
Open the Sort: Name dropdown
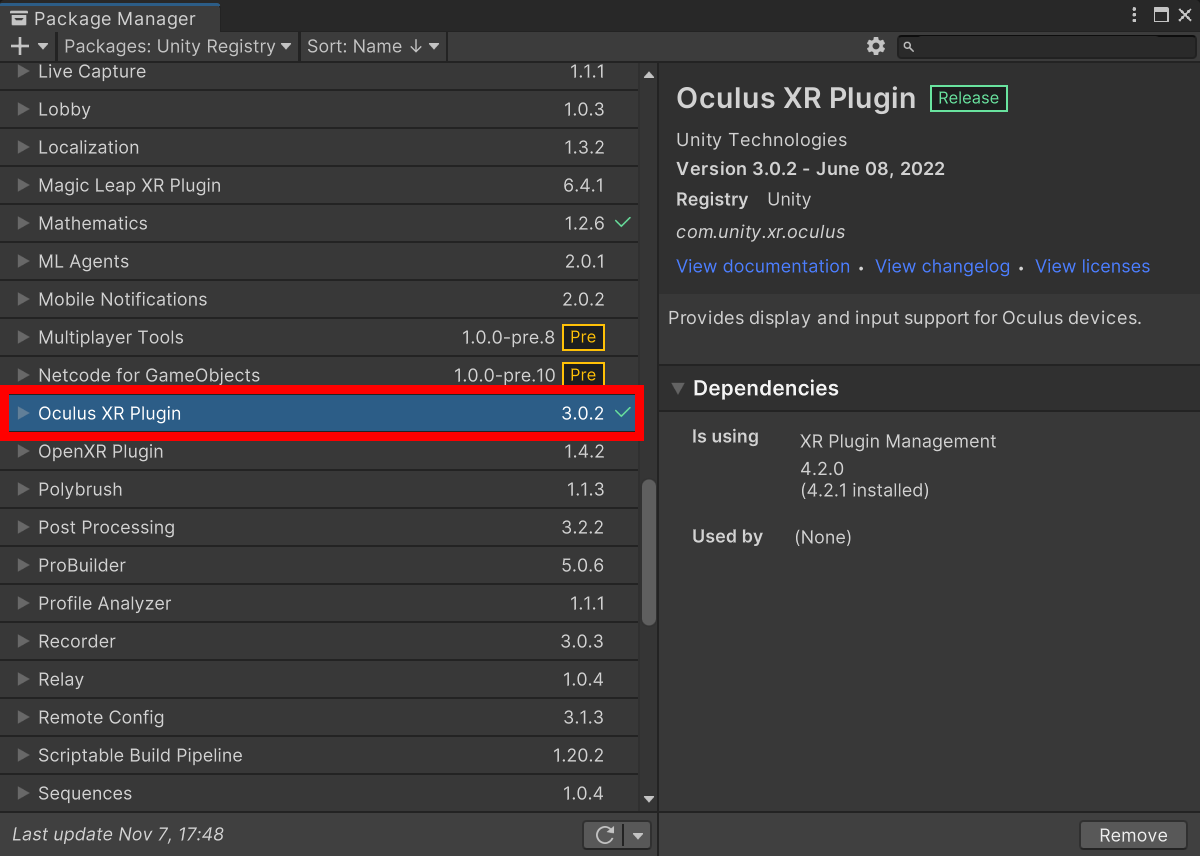373,46
